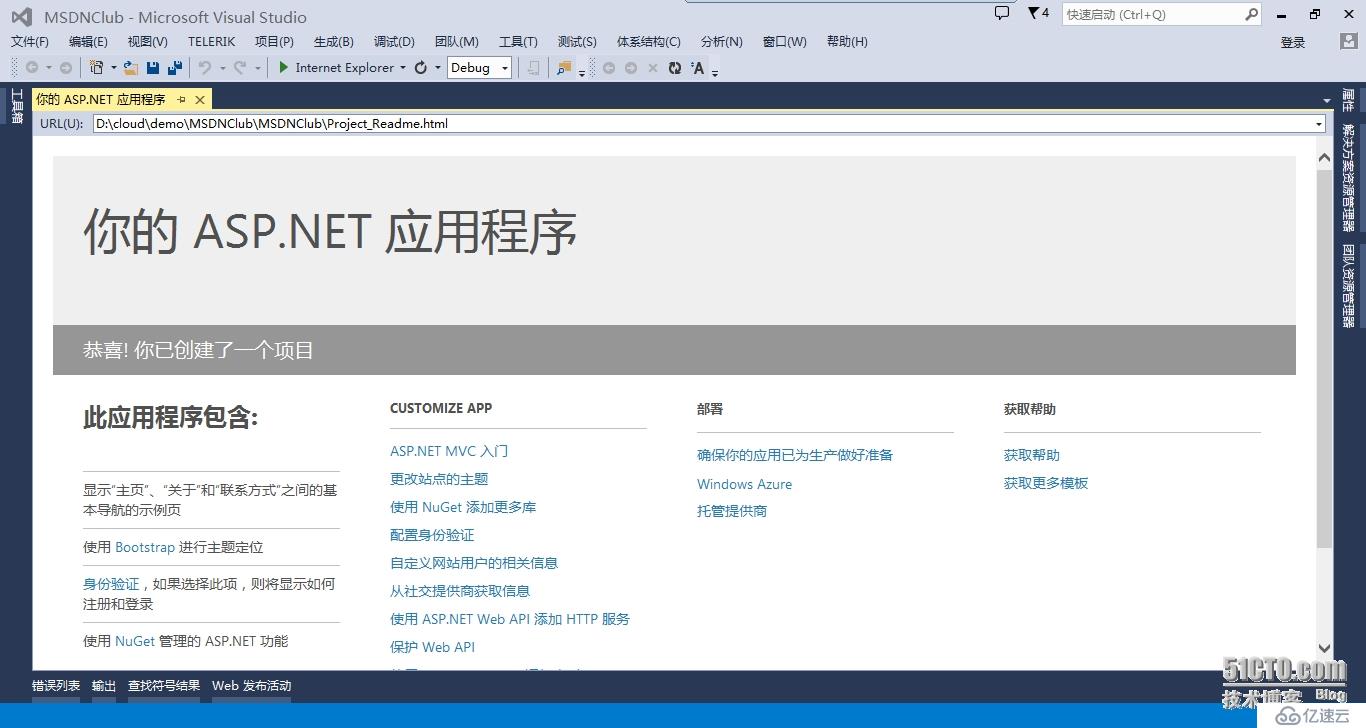
Task: Click the New Project toolbar icon
Action: (97, 68)
